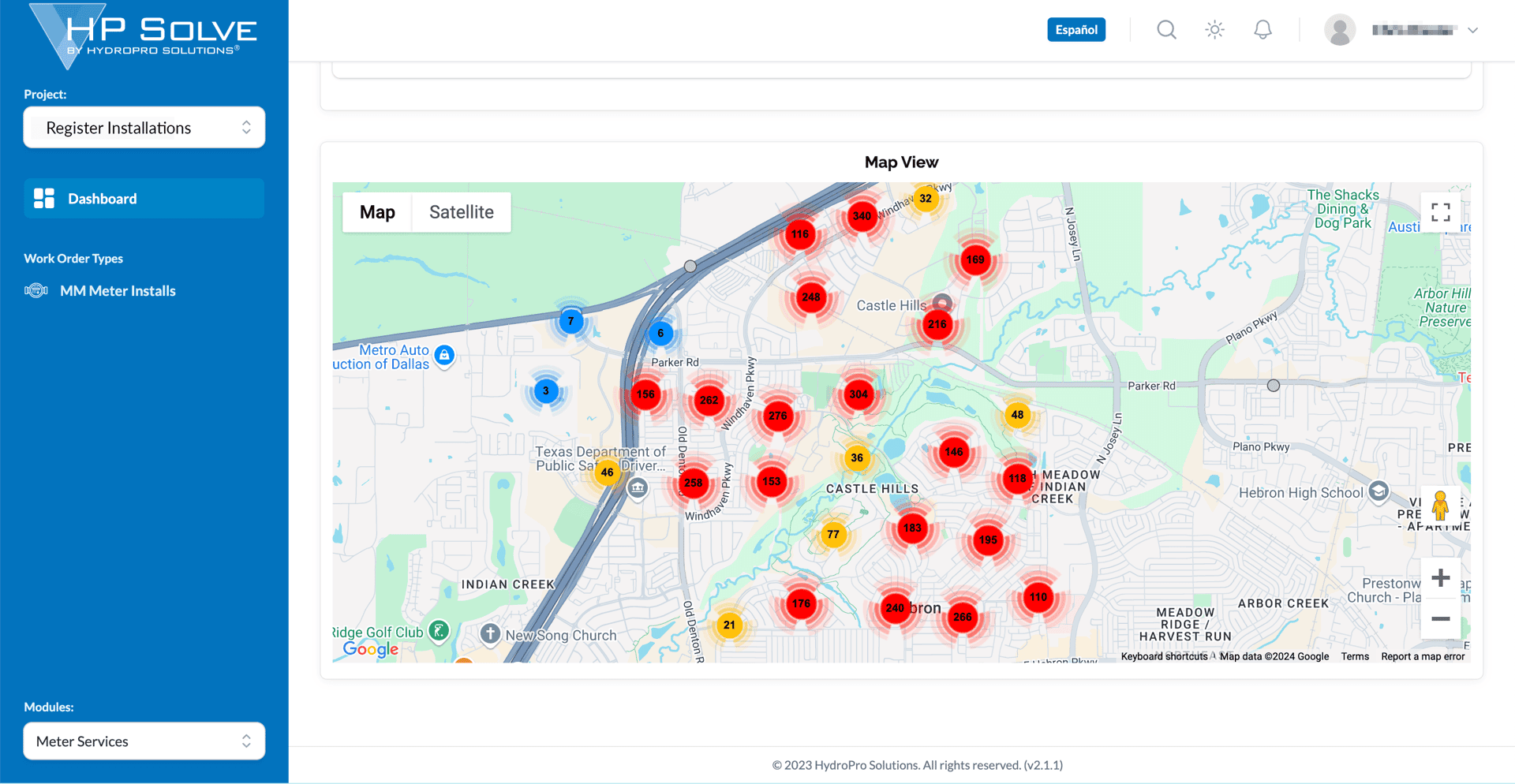Open the search icon in top bar

1166,29
